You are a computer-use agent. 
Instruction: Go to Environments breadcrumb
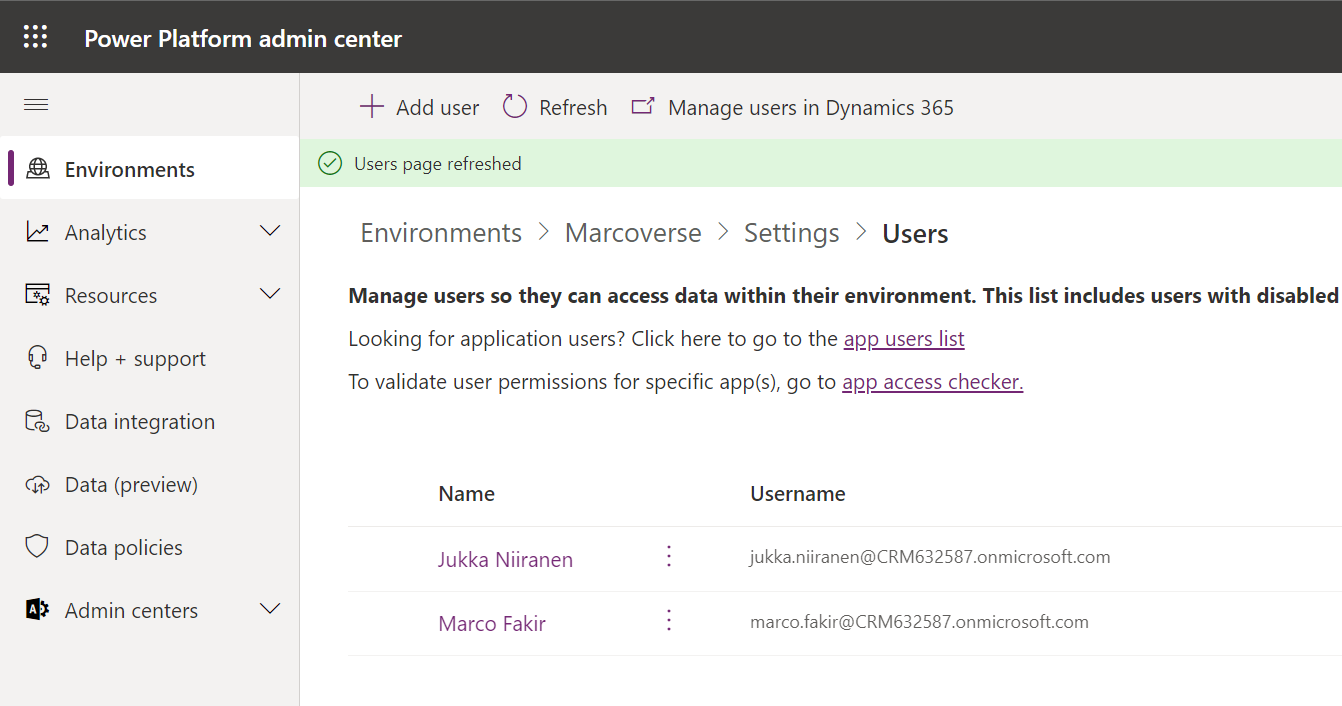pos(441,233)
